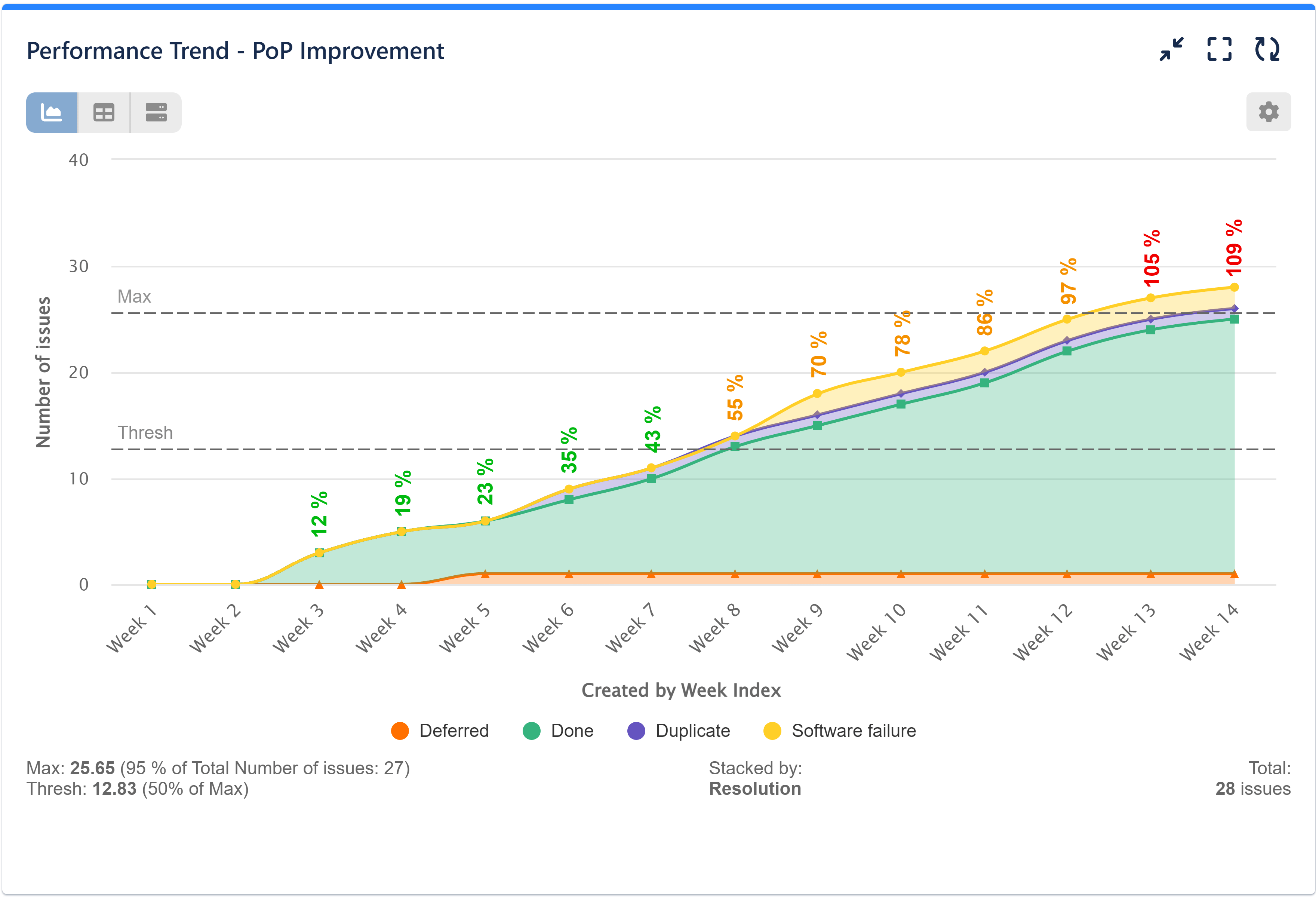Click the collapse gadget icon
This screenshot has height=897, width=1316.
coord(1171,50)
